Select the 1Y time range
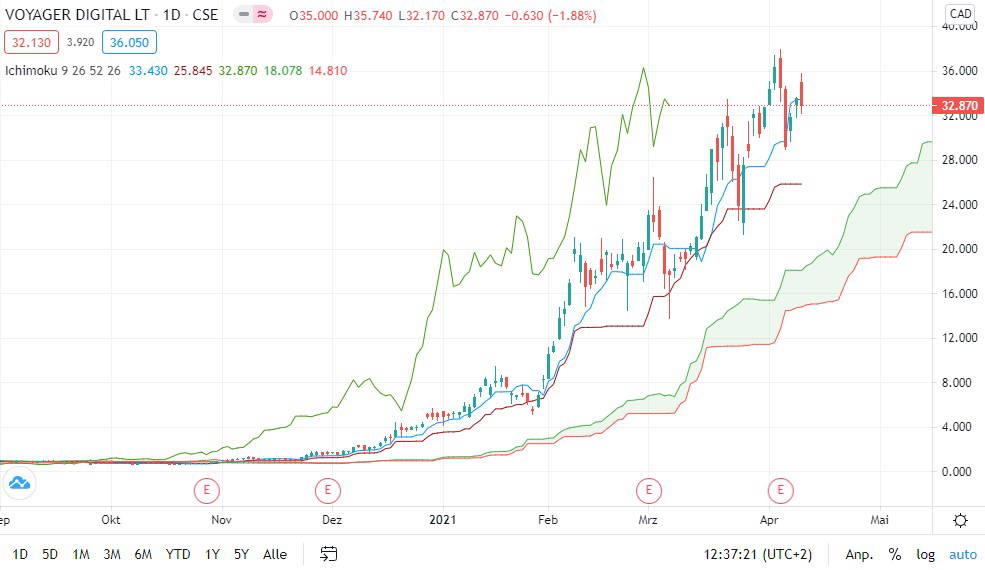 point(212,554)
